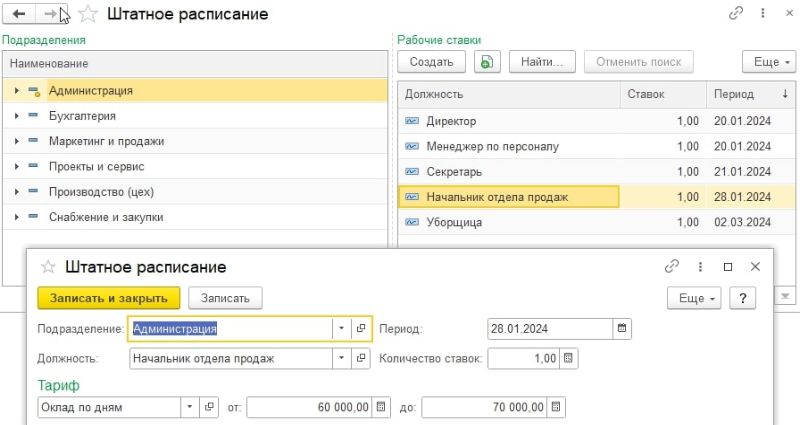Click sort arrow in Период column header
Screen dimensions: 800x425
click(785, 94)
